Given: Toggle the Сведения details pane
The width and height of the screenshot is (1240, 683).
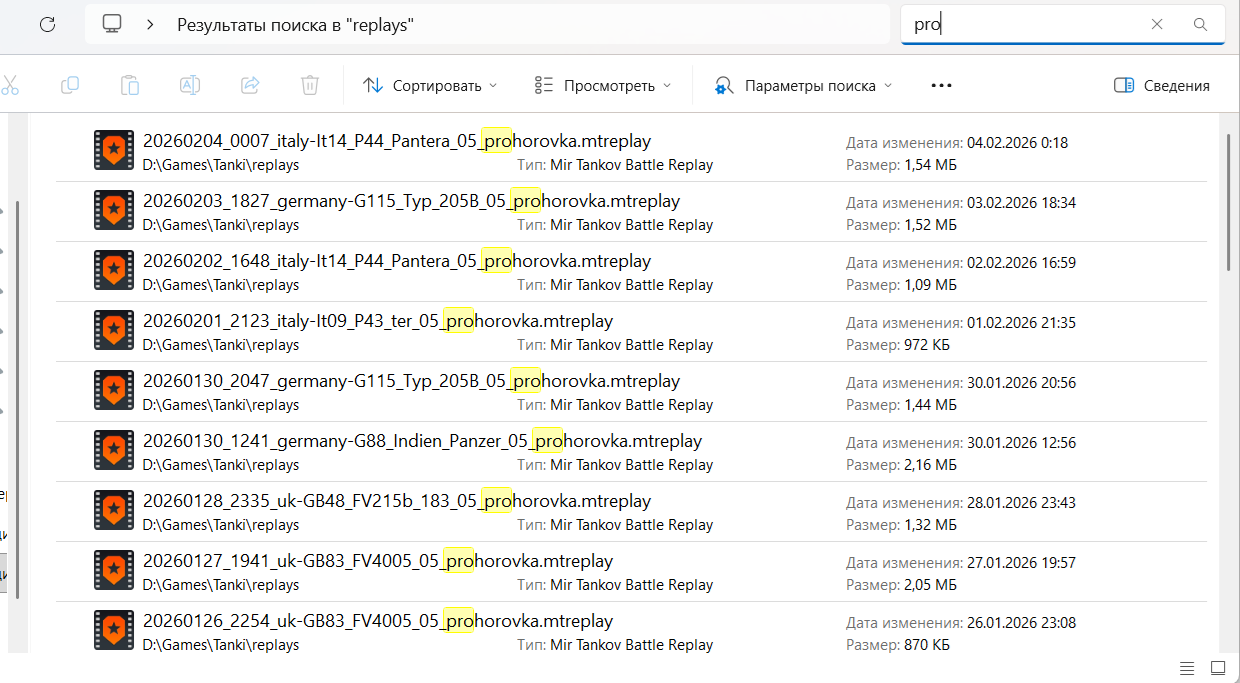Looking at the screenshot, I should click(x=1162, y=85).
